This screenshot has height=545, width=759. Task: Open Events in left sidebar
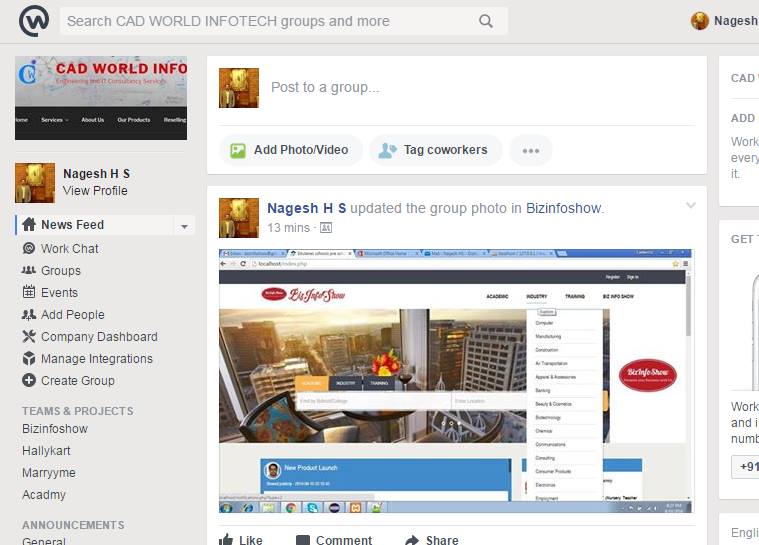(x=59, y=292)
